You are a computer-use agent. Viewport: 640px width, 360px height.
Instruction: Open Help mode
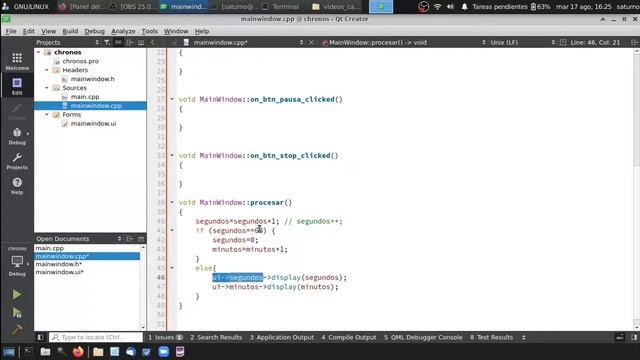[17, 186]
